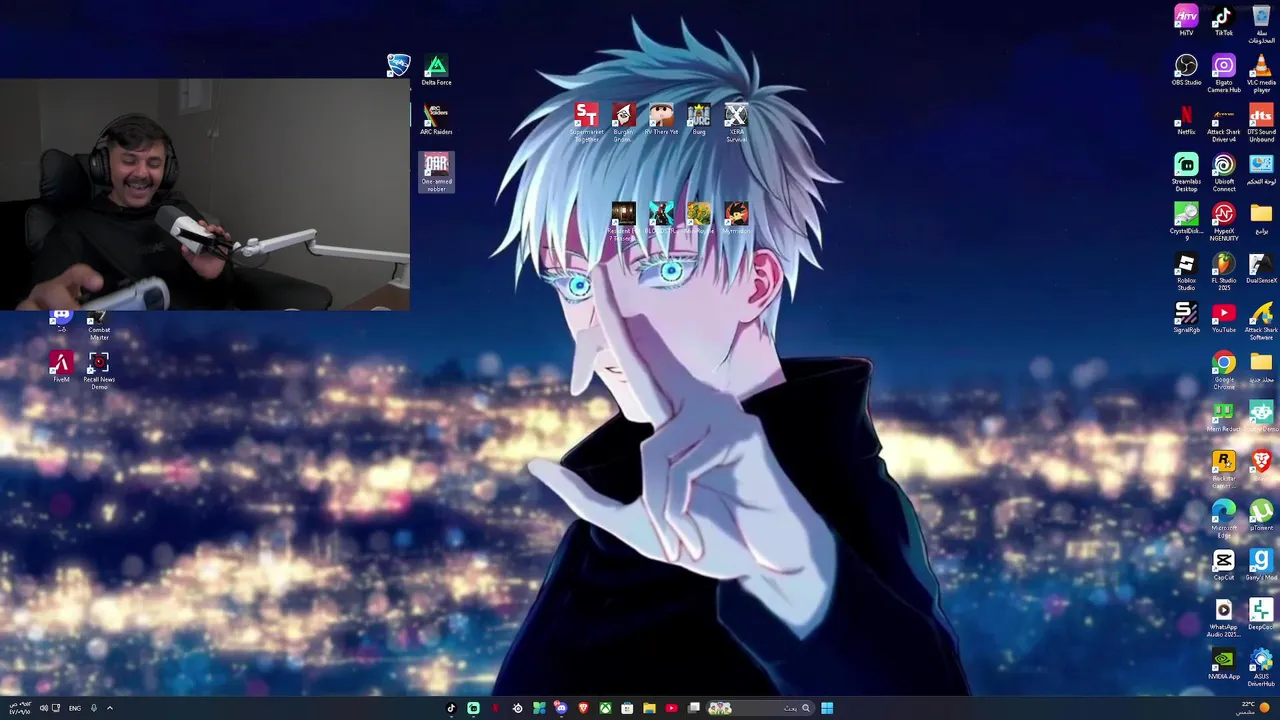
Task: Open the Recycle Bin desktop icon
Action: (1261, 23)
